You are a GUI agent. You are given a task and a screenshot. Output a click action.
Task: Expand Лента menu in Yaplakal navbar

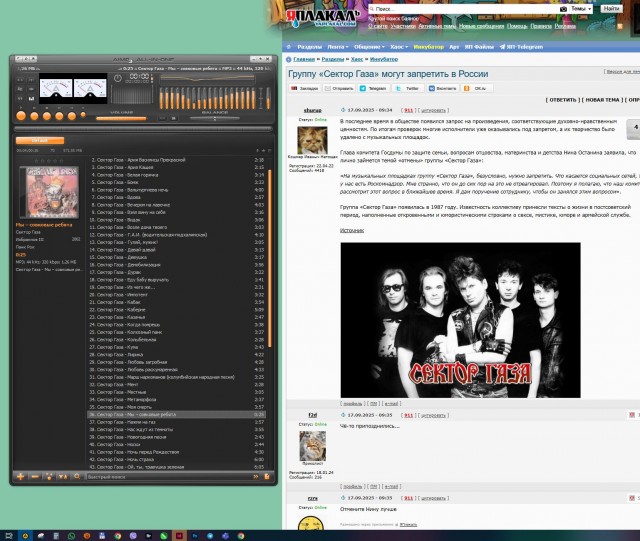coord(338,47)
